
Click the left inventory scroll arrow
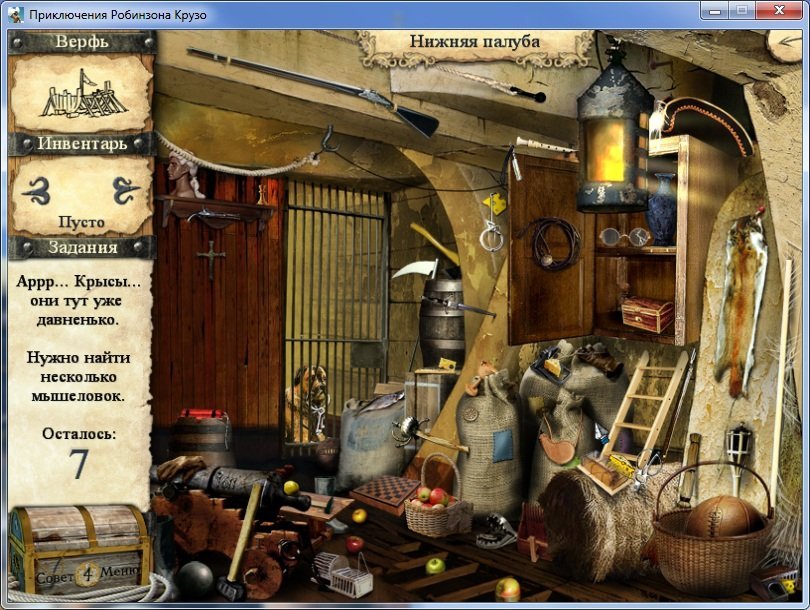pos(37,192)
